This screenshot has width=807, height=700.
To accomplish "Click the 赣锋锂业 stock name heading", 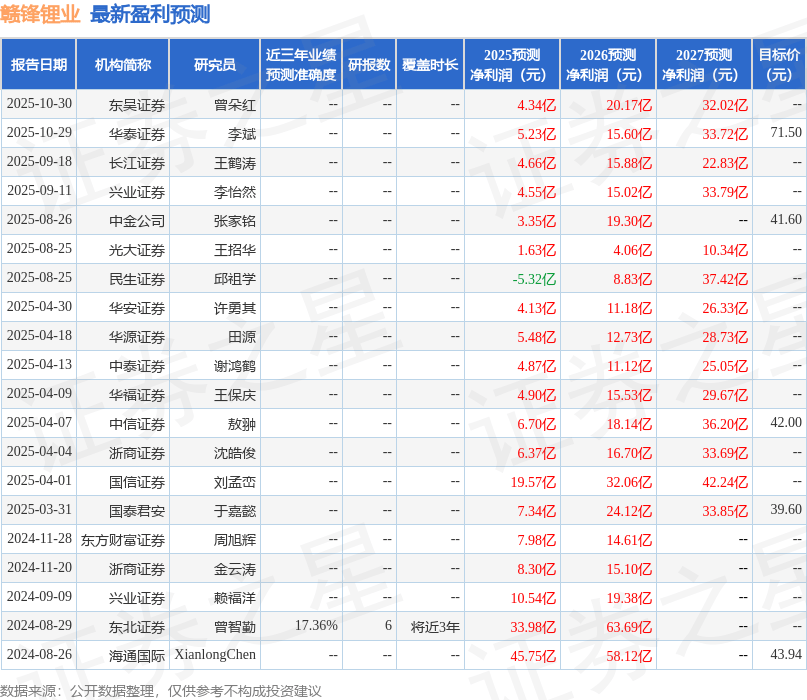I will click(x=38, y=14).
